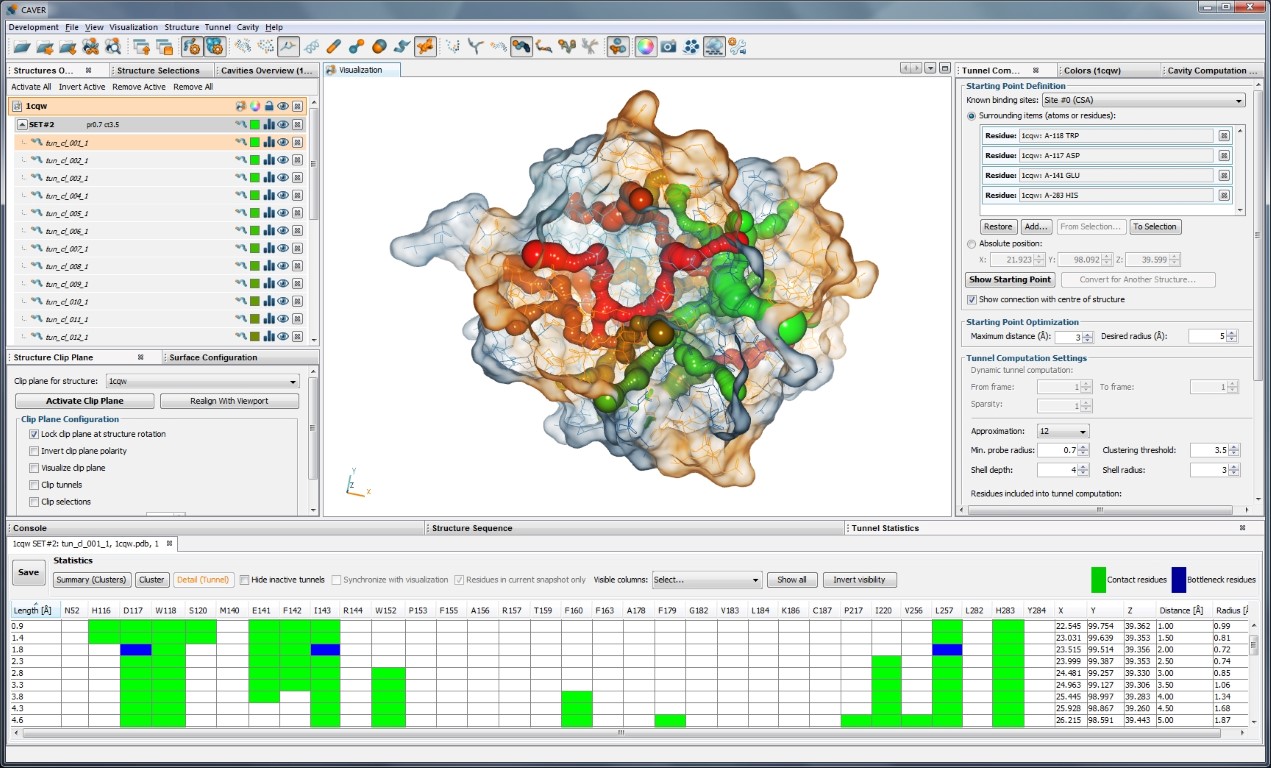Open the Visible columns Select dropdown
This screenshot has height=768, width=1271.
706,580
